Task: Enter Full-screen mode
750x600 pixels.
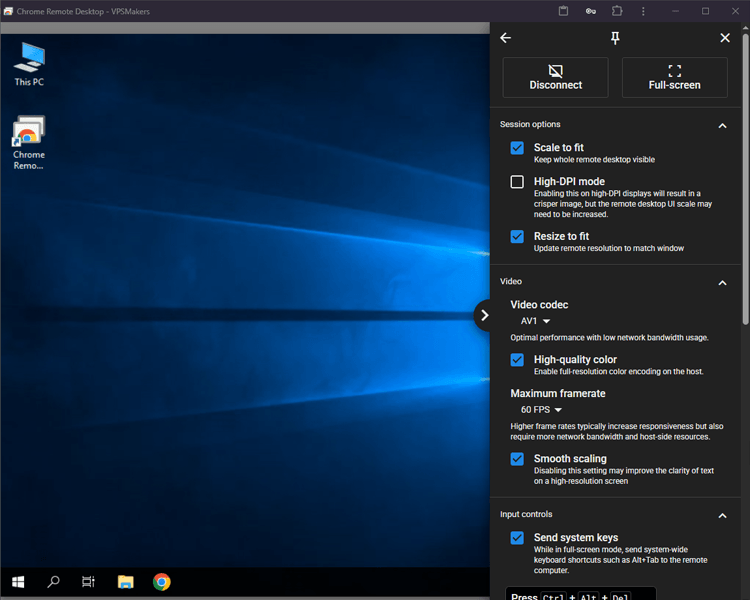Action: [674, 78]
